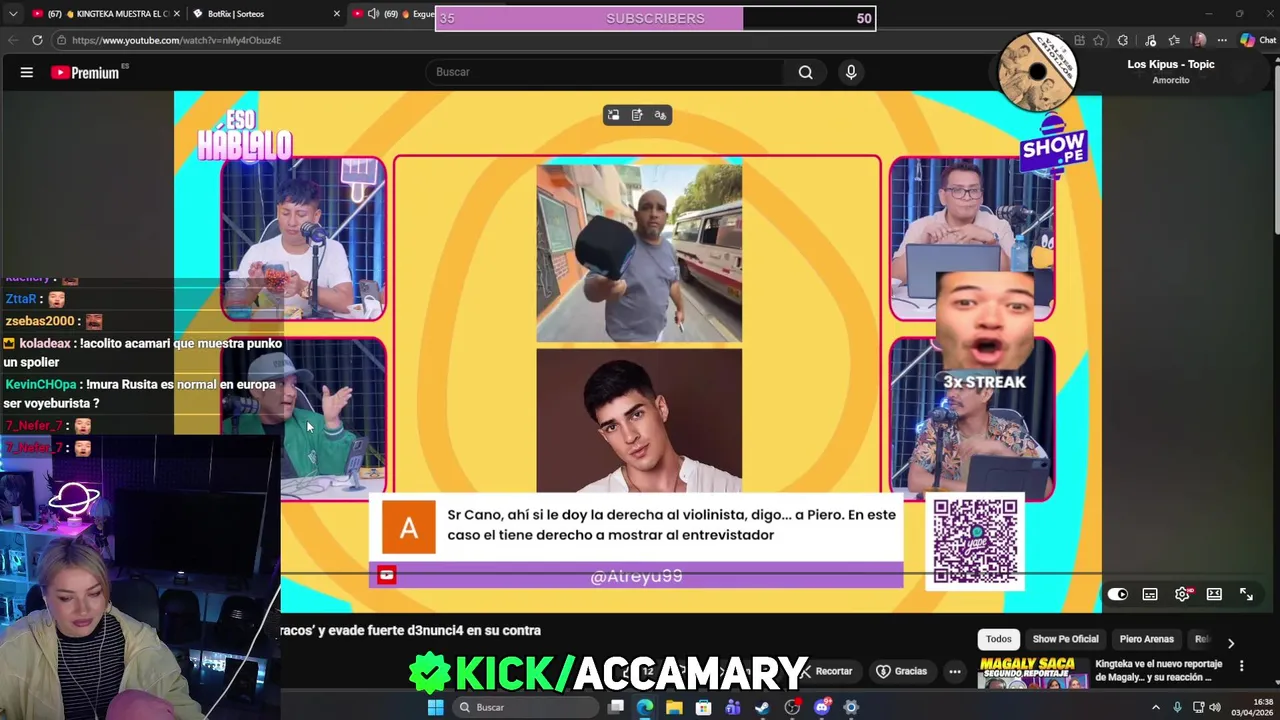The width and height of the screenshot is (1280, 720).
Task: Open File Explorer from the taskbar
Action: (674, 707)
